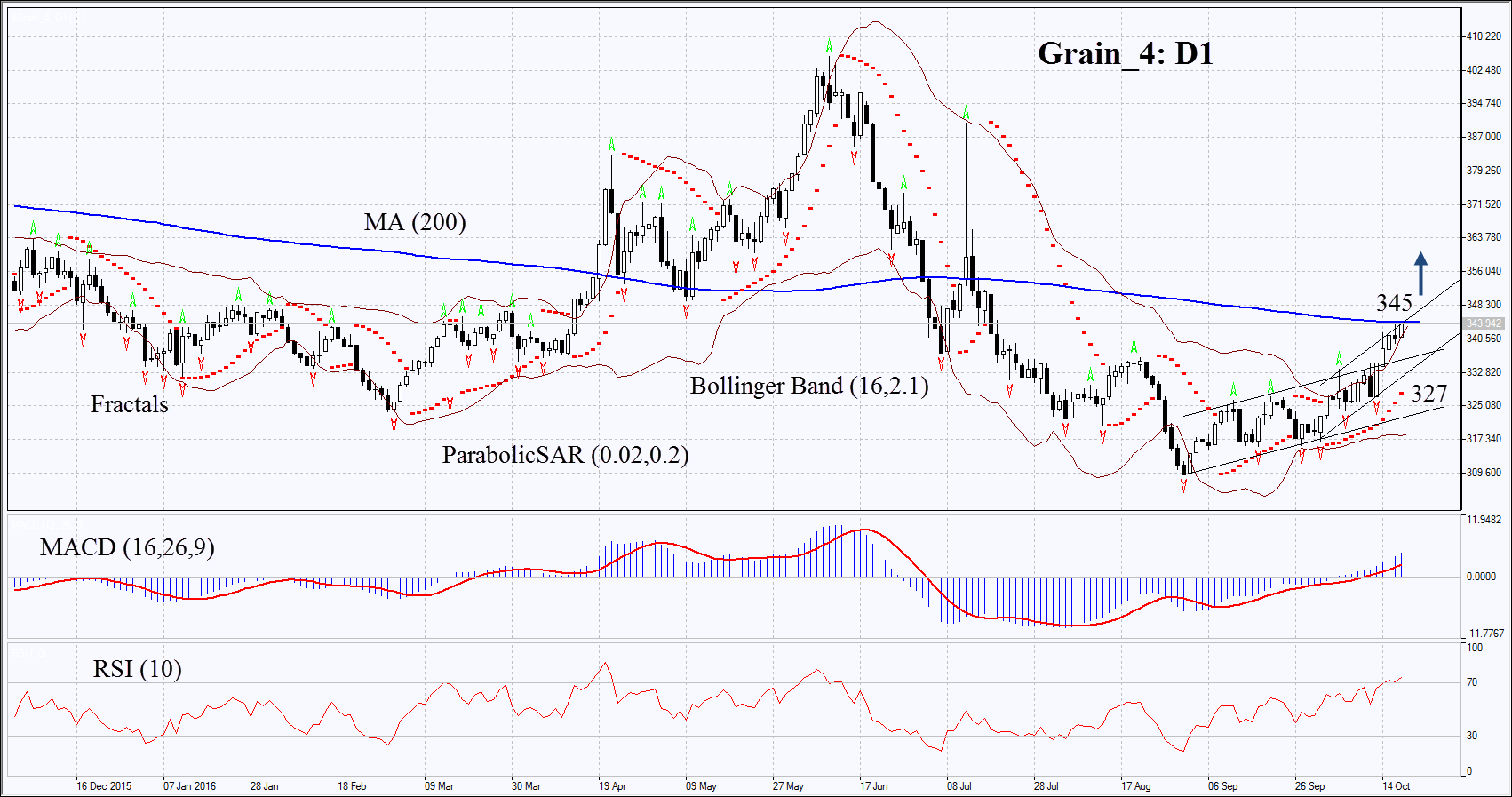
Task: Click the MACD zero level 0.0000
Action: click(x=1481, y=577)
